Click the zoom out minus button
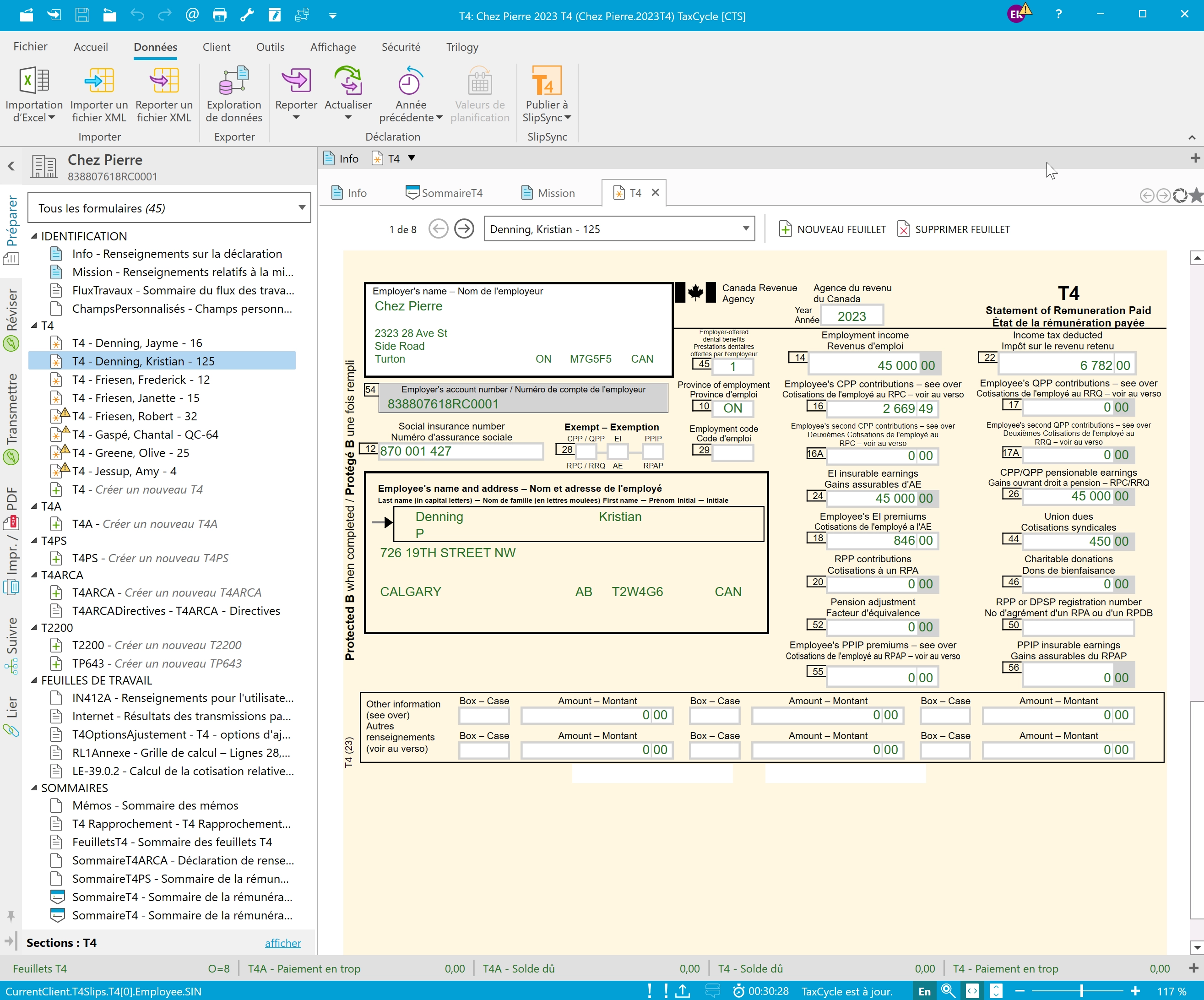Screen dimensions: 1204x1000 click(x=1020, y=991)
